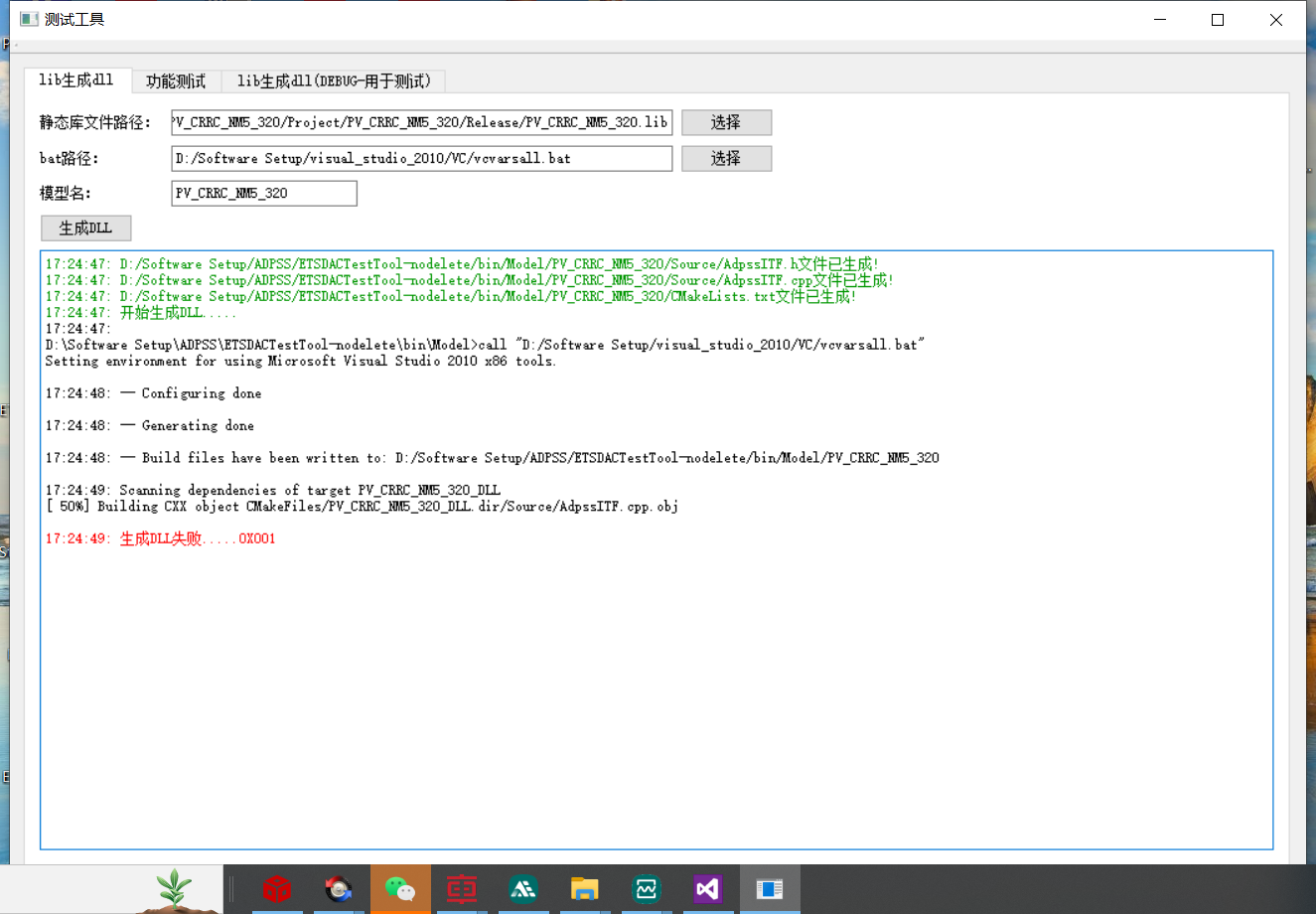Click the [ 50%] Building CXX object log line
1316x914 pixels.
pos(362,506)
